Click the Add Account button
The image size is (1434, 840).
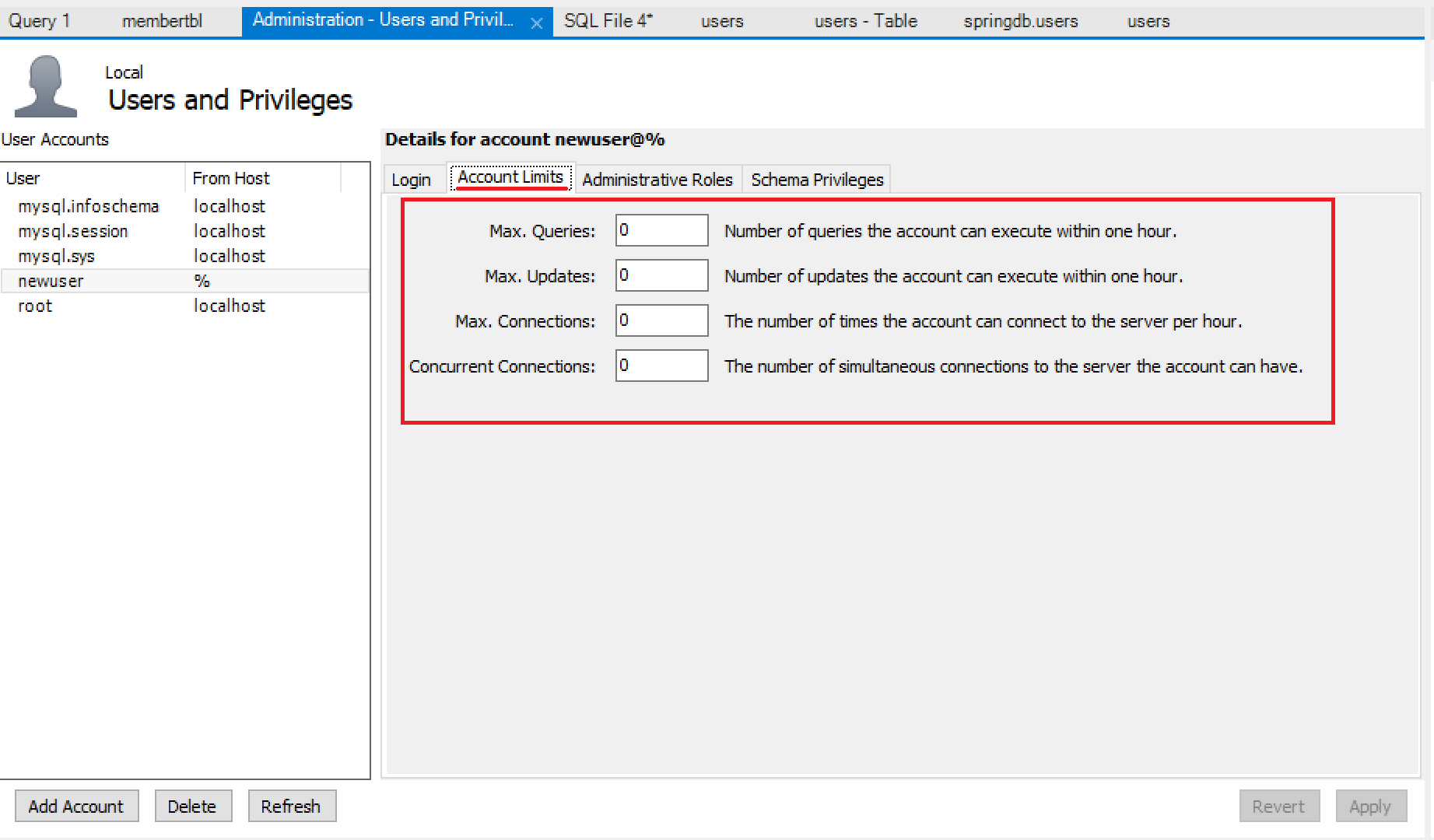coord(76,807)
